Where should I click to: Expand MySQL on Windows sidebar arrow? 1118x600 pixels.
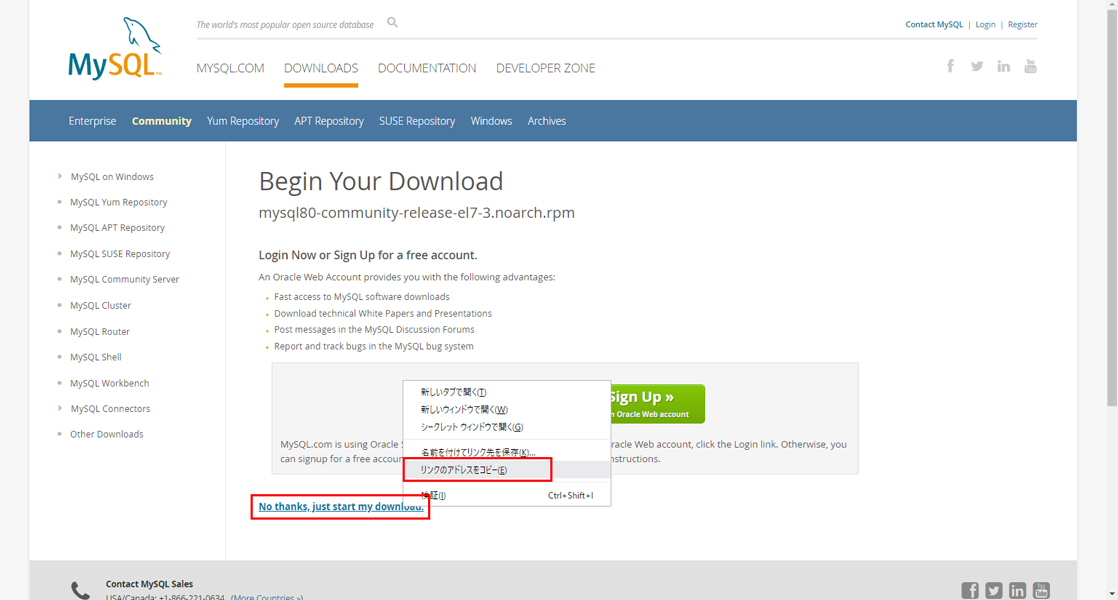pyautogui.click(x=59, y=176)
